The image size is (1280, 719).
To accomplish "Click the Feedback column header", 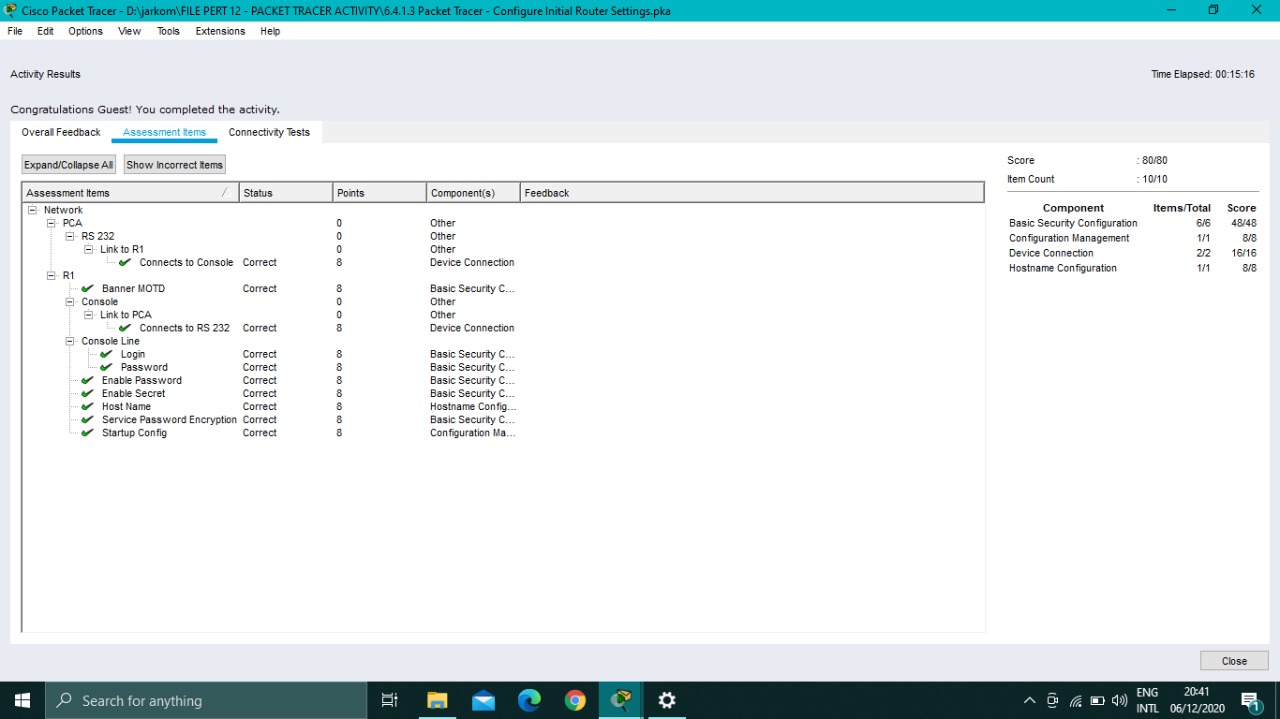I will [x=752, y=193].
